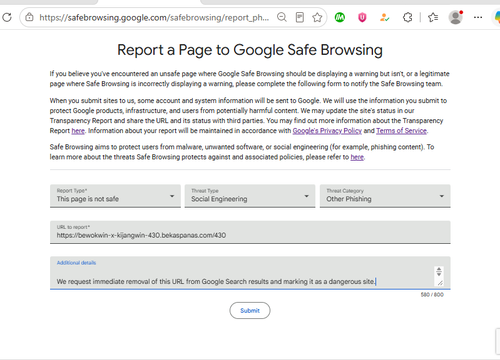
Task: Add page to favorites star icon
Action: [x=317, y=17]
